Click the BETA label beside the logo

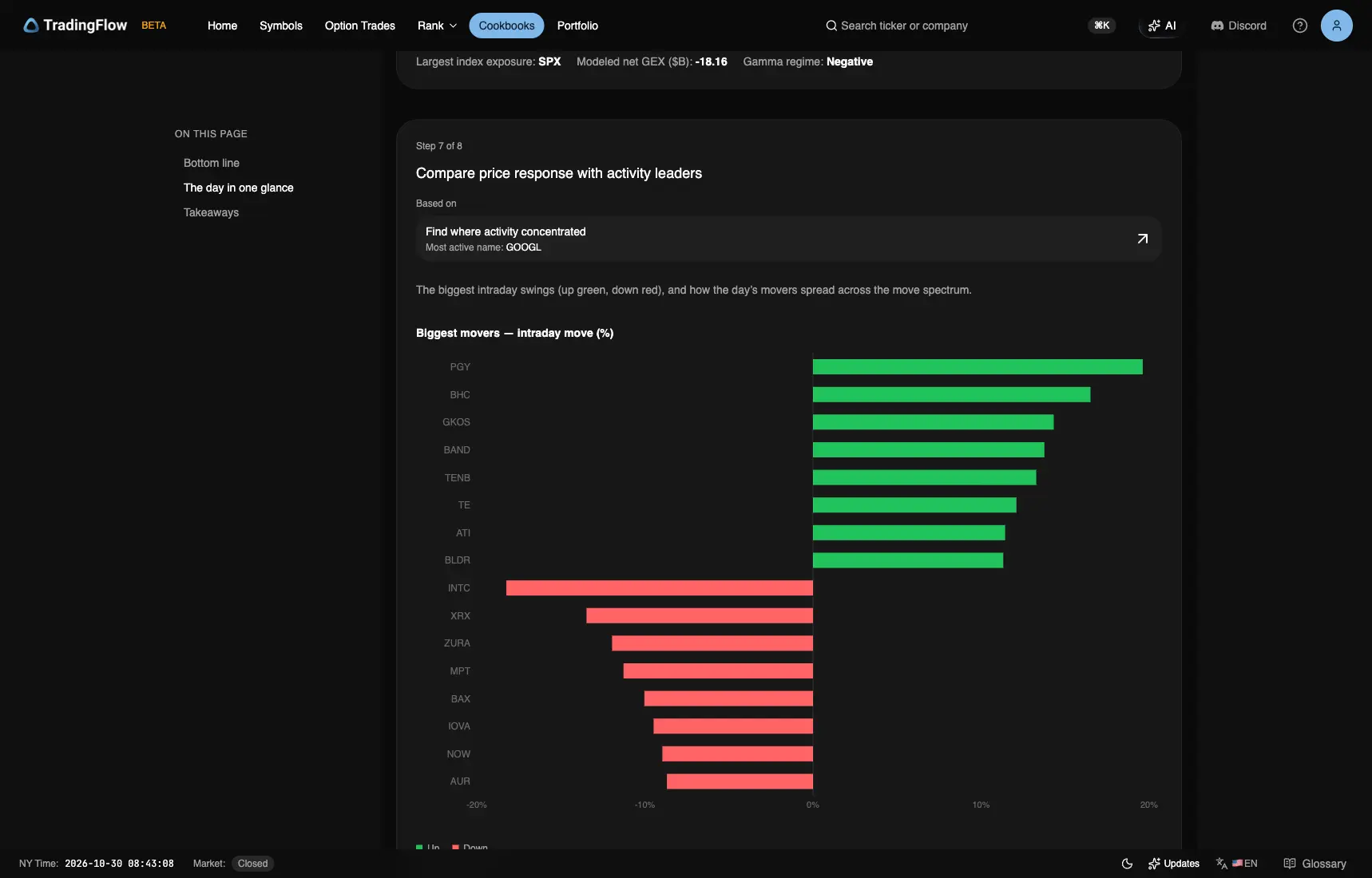coord(154,26)
